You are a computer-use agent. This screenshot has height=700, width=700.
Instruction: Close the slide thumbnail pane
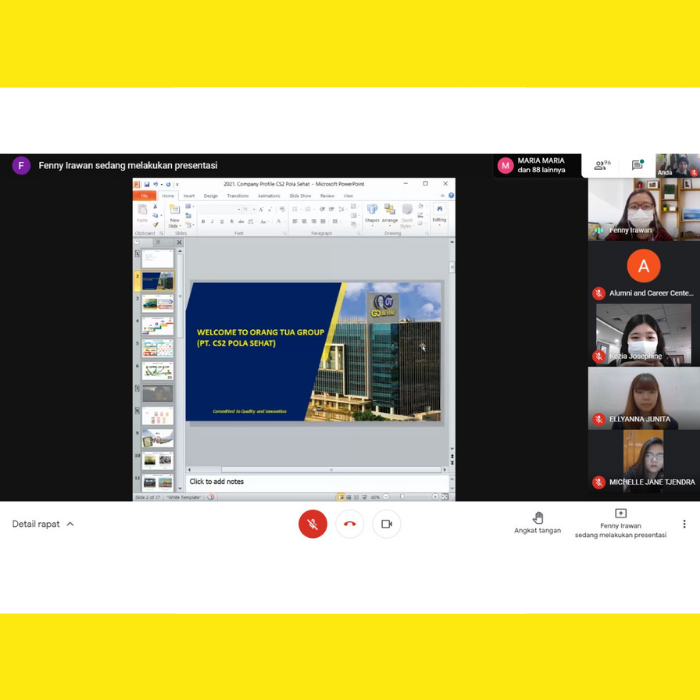(179, 242)
